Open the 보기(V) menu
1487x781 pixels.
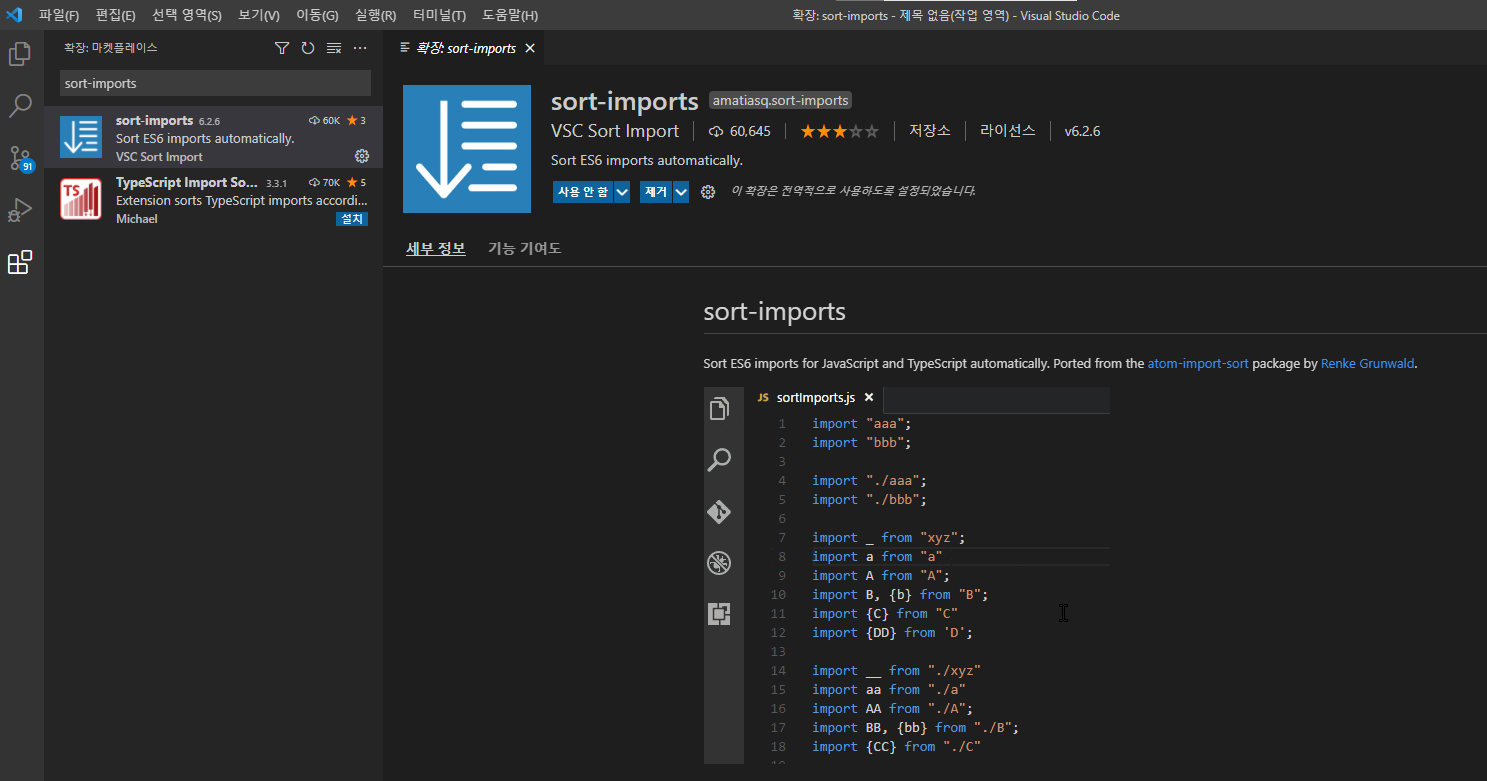[259, 15]
